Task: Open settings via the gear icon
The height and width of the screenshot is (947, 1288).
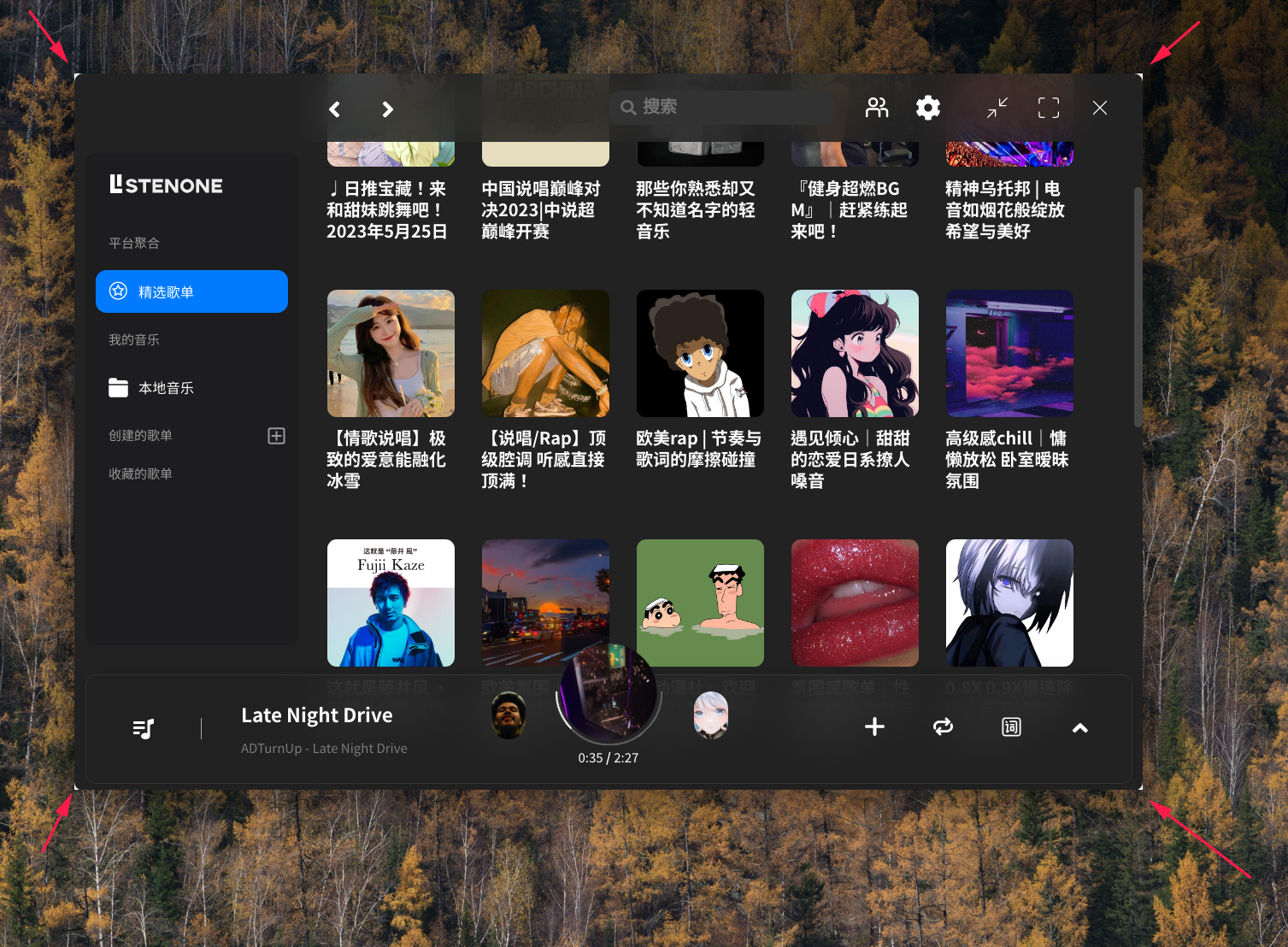Action: click(928, 108)
